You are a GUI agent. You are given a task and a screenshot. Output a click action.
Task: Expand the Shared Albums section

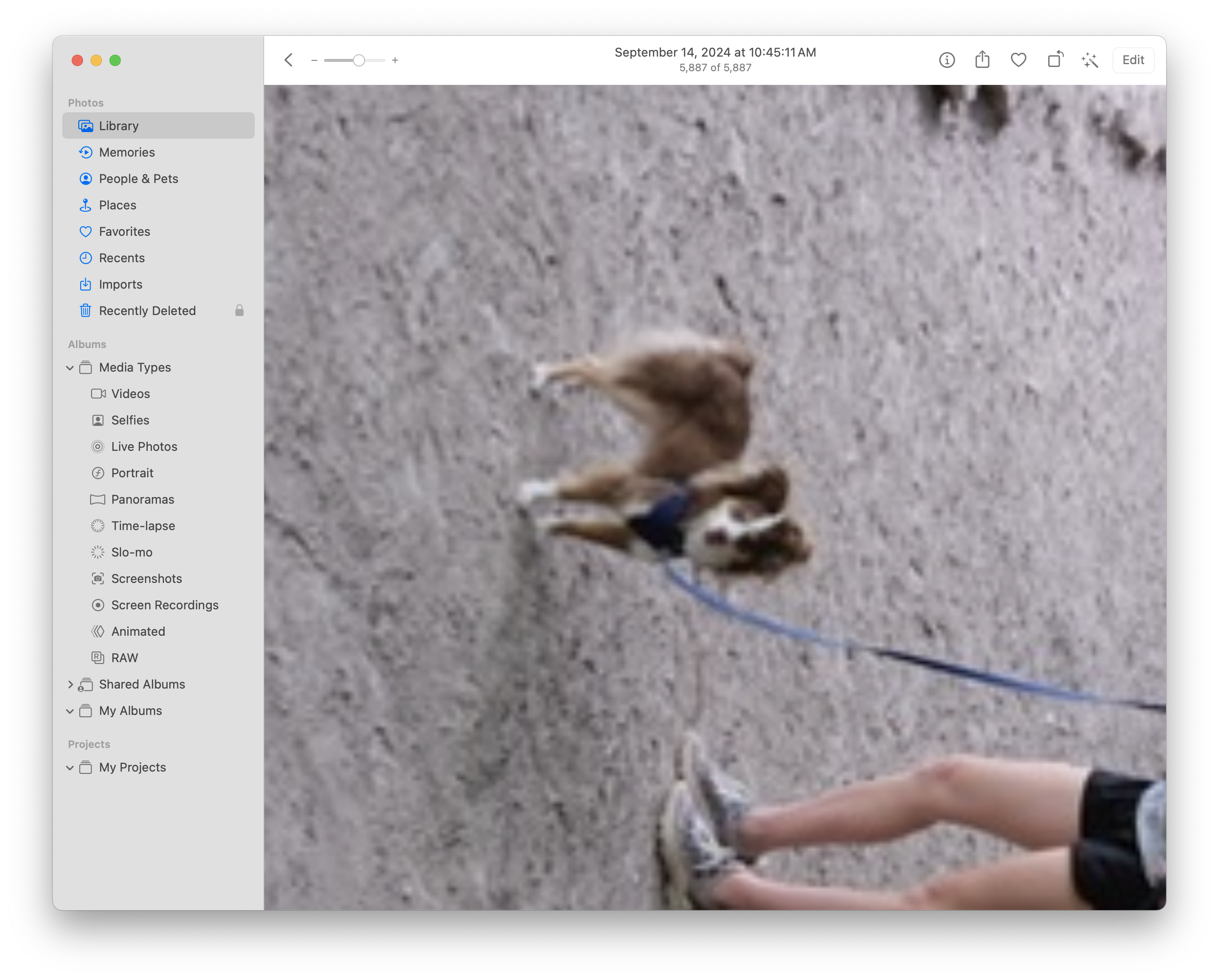tap(70, 684)
